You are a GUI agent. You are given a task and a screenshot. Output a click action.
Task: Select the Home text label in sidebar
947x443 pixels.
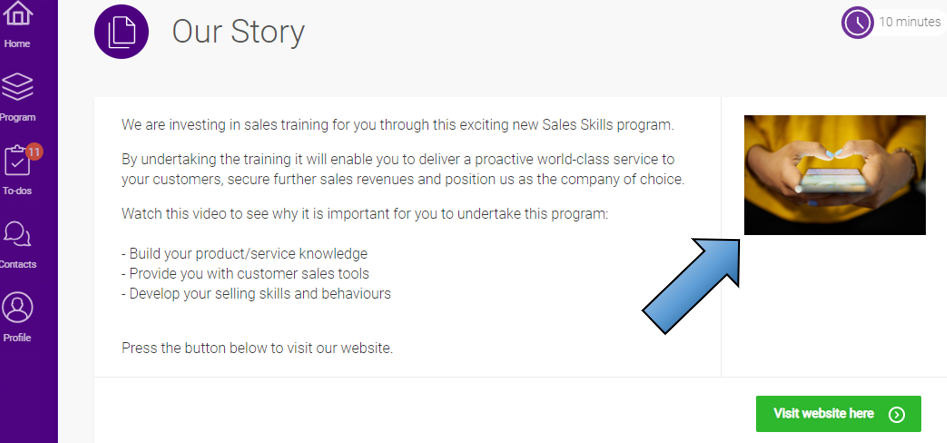coord(17,44)
